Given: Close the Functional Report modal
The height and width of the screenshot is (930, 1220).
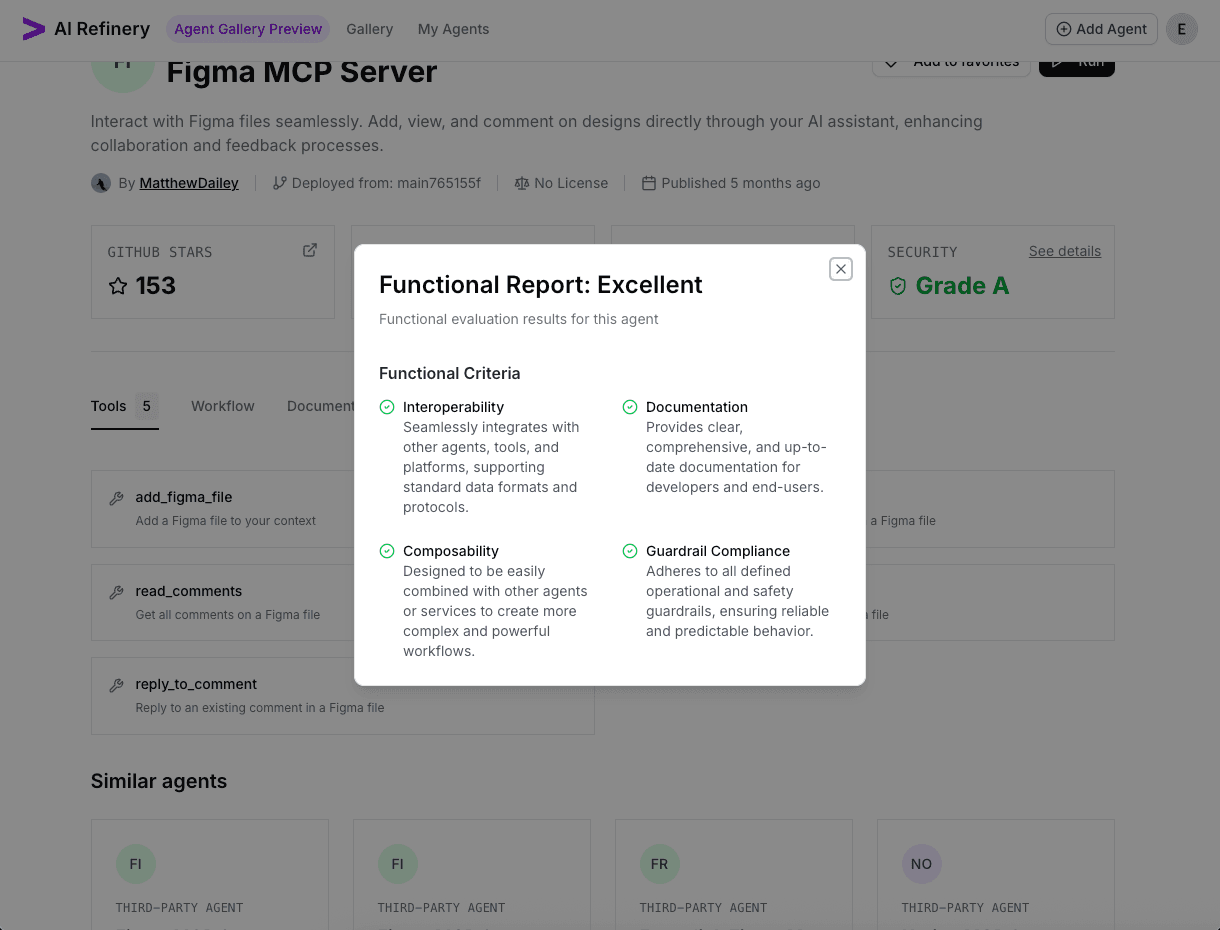Looking at the screenshot, I should (x=840, y=269).
